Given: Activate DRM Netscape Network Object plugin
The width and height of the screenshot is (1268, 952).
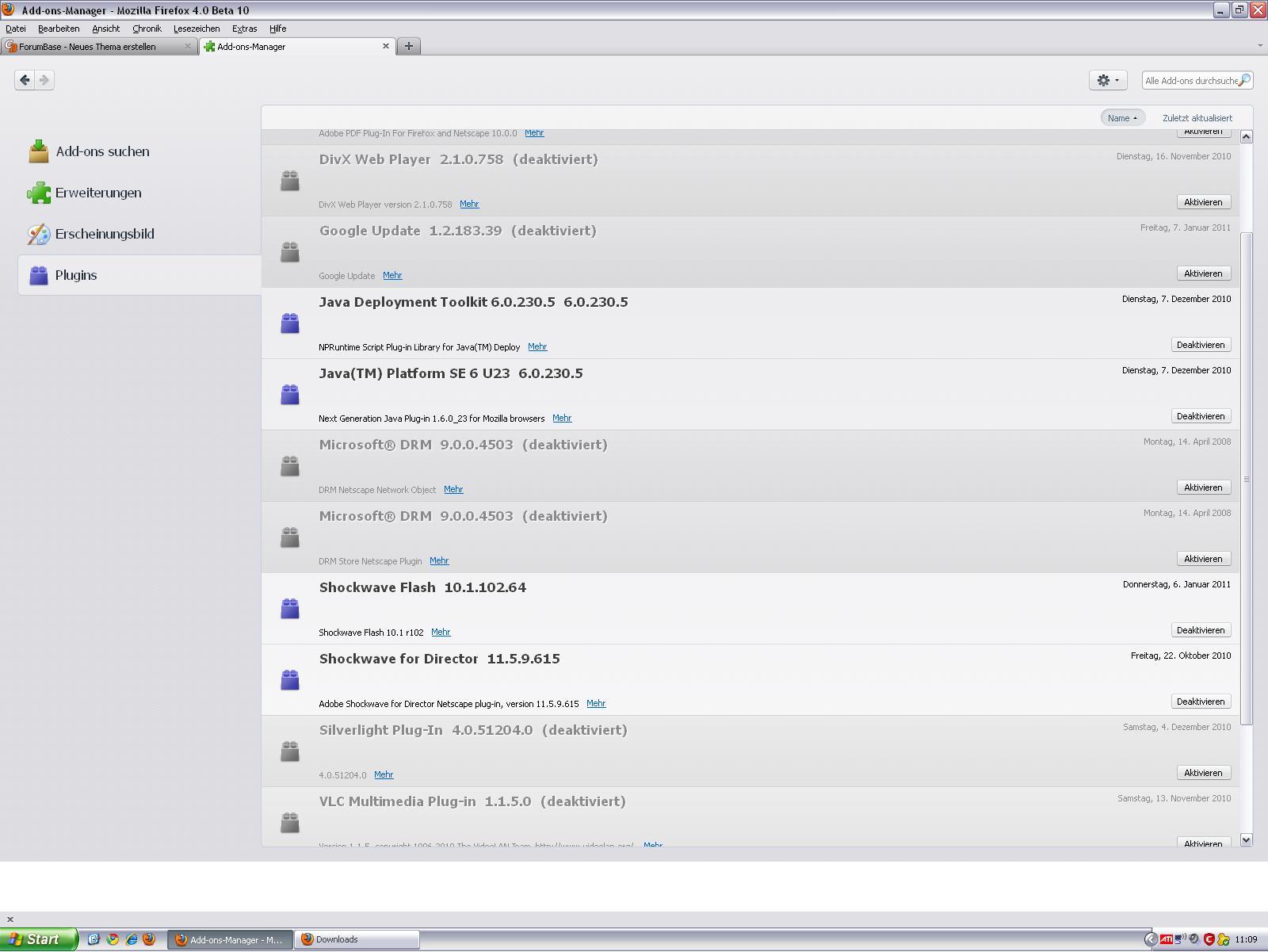Looking at the screenshot, I should pyautogui.click(x=1203, y=487).
